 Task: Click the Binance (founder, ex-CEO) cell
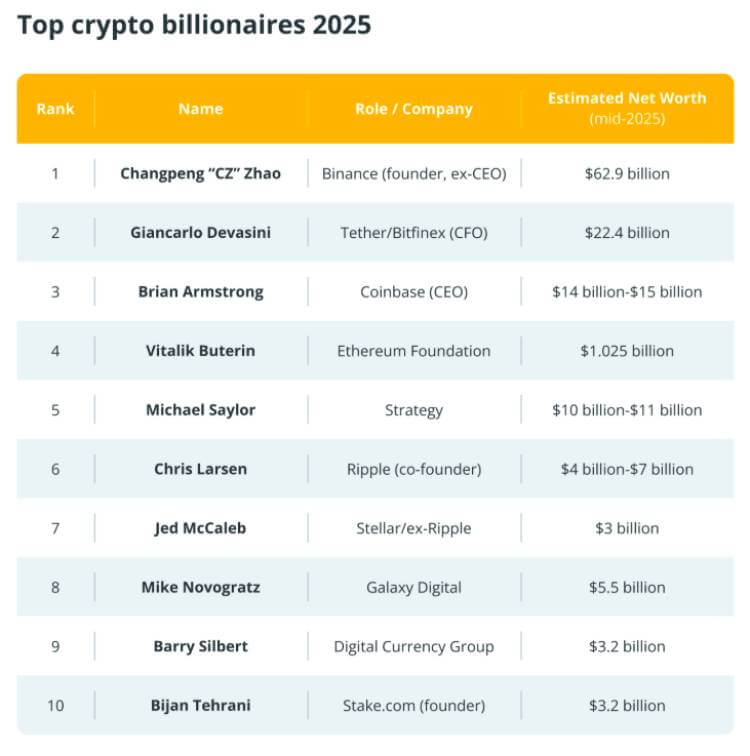tap(413, 173)
